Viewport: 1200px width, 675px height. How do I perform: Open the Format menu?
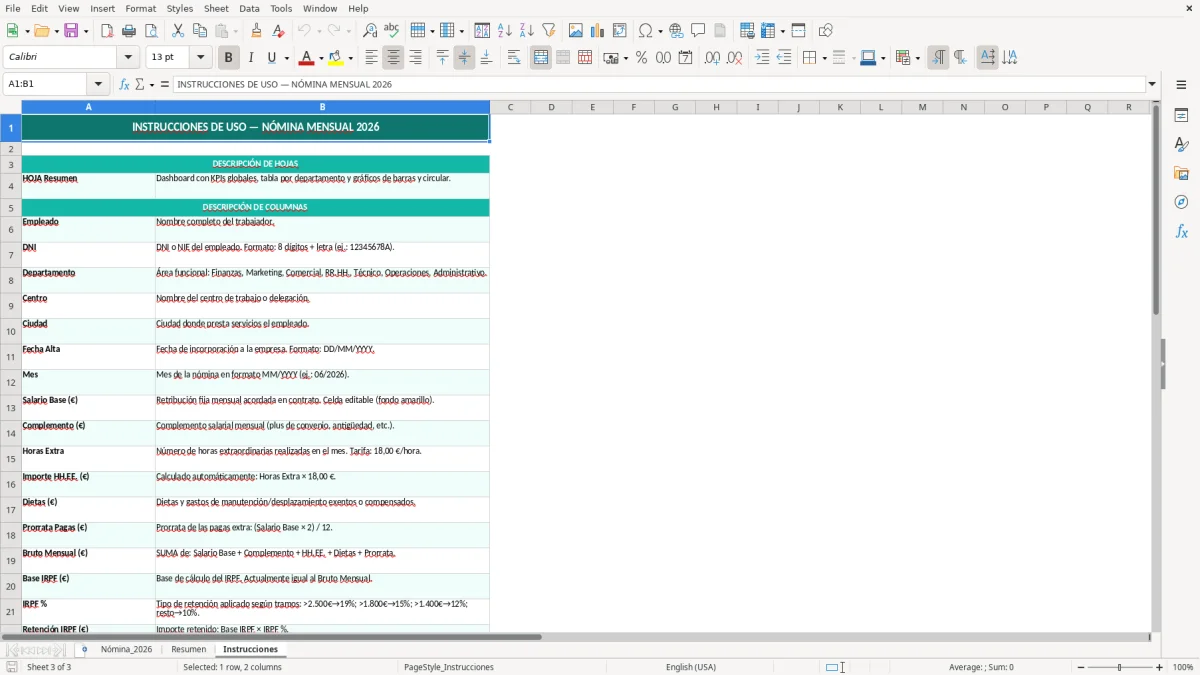tap(140, 8)
